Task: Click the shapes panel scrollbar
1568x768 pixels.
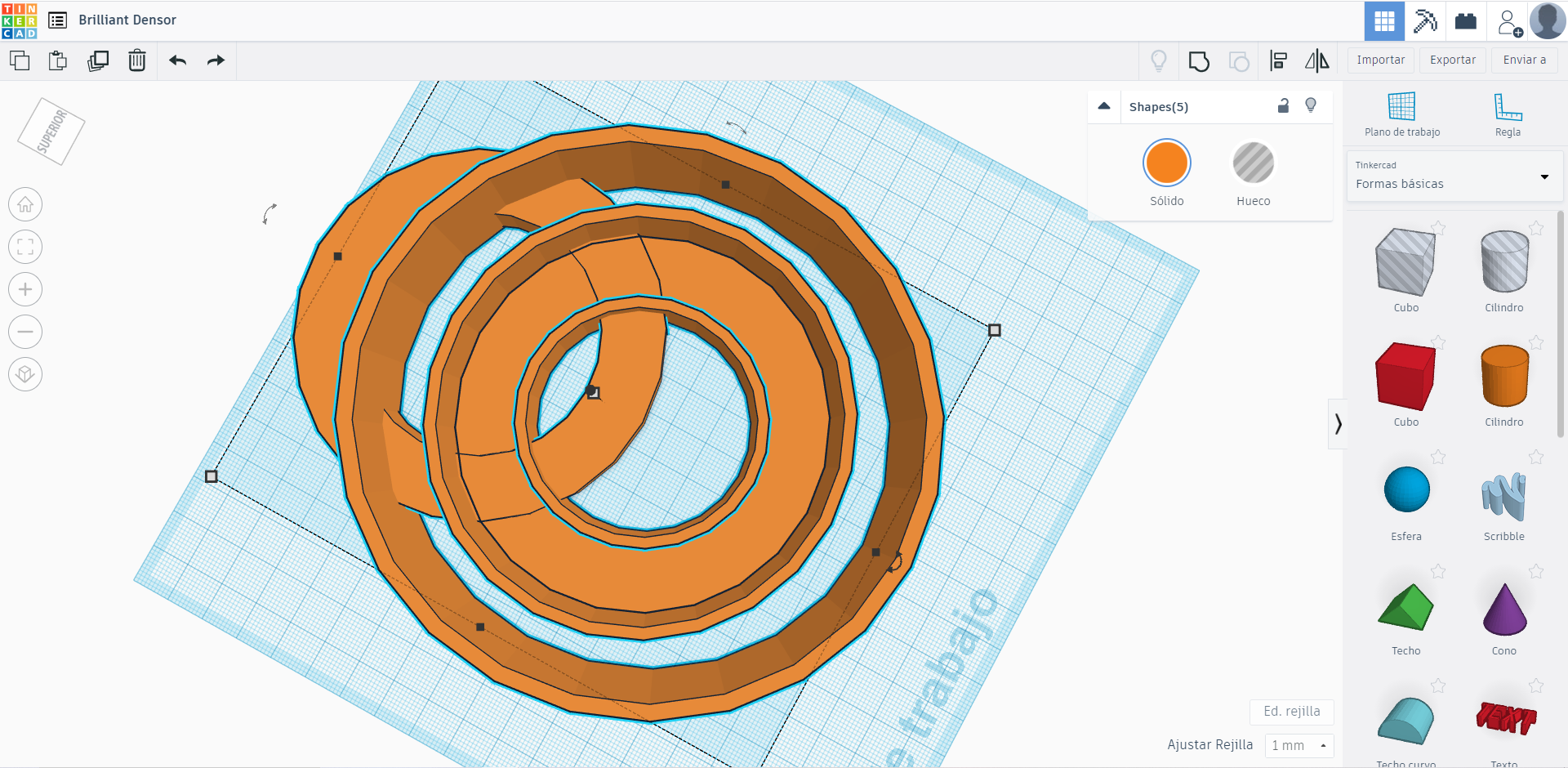Action: (1561, 324)
